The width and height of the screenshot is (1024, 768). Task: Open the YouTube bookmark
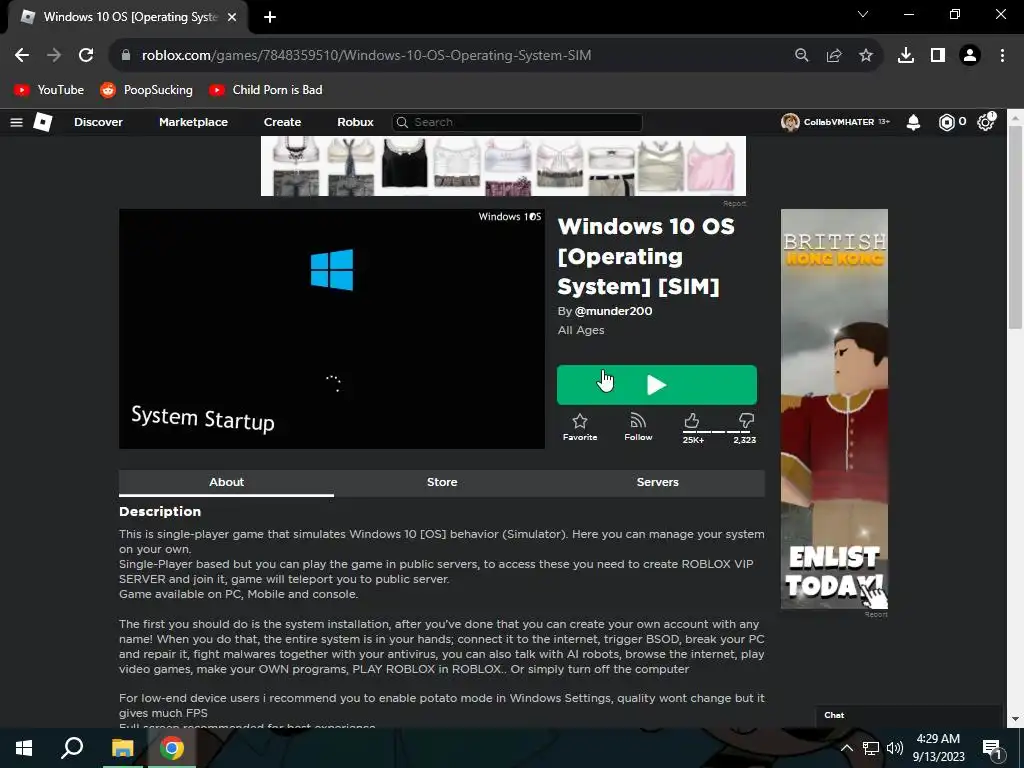point(50,90)
